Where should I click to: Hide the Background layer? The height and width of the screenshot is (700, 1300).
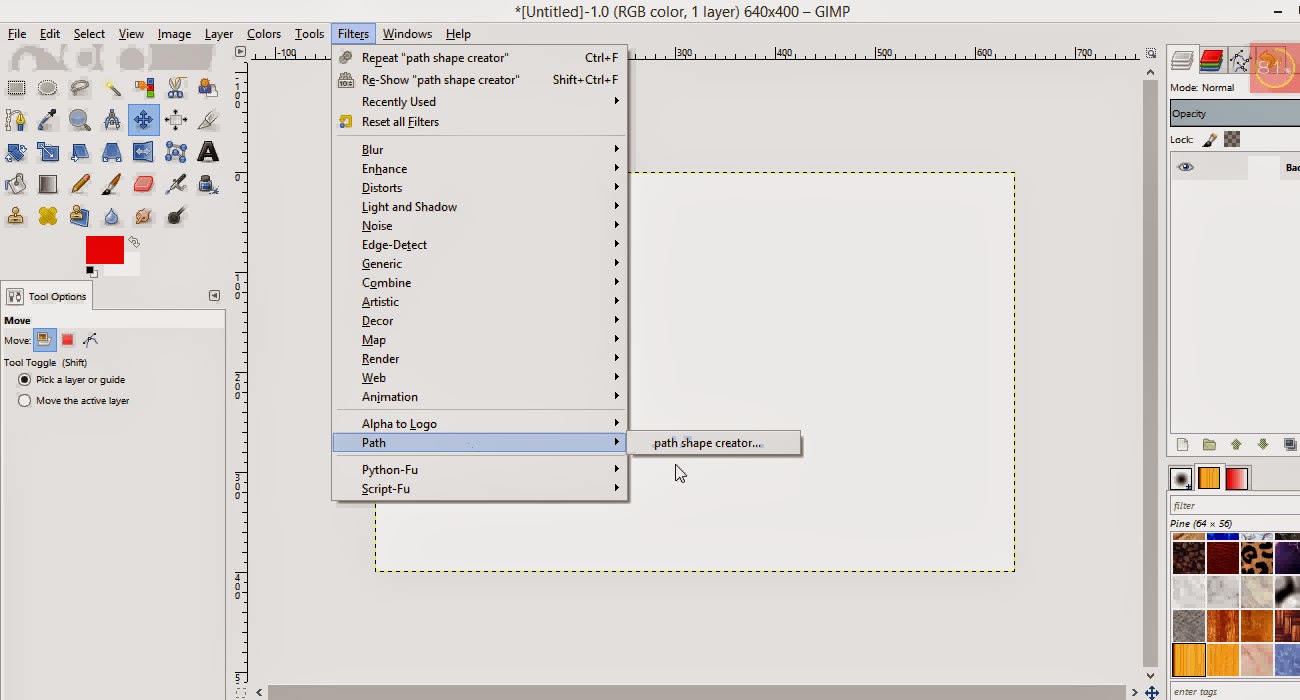click(1185, 166)
